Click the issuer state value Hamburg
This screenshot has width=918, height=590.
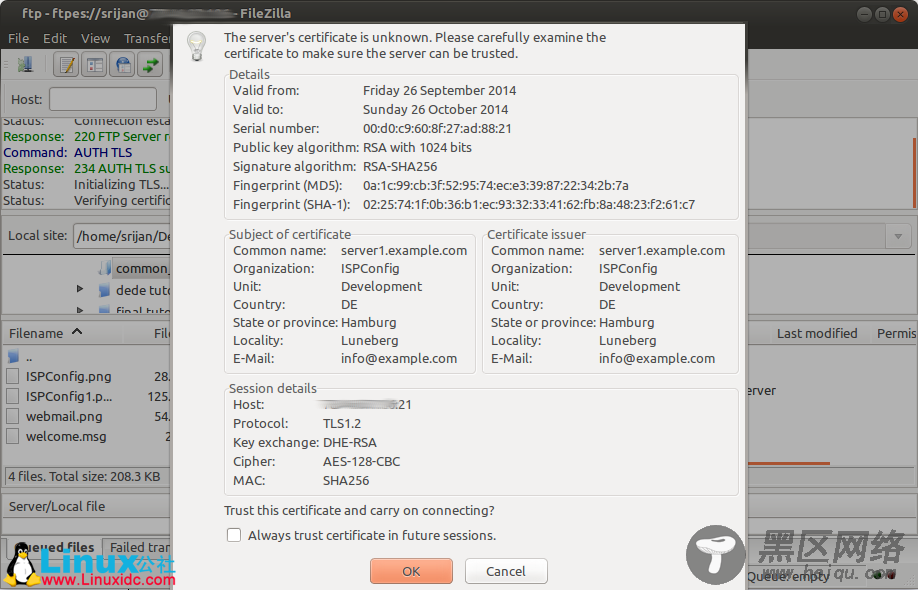(626, 323)
